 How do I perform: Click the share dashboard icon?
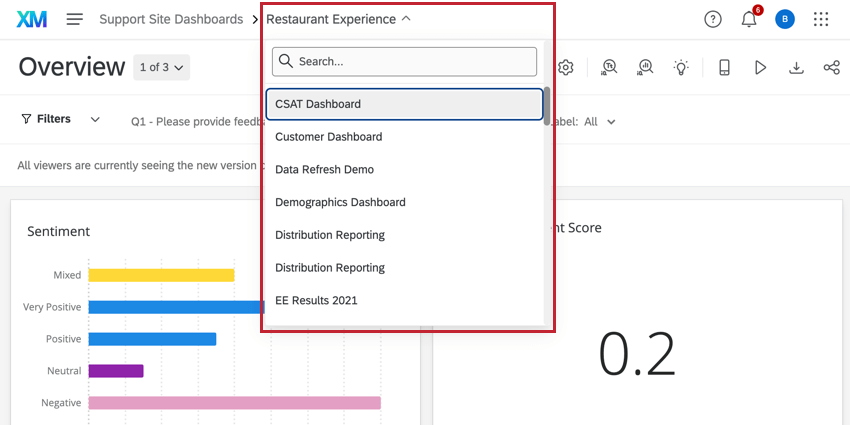[x=831, y=68]
